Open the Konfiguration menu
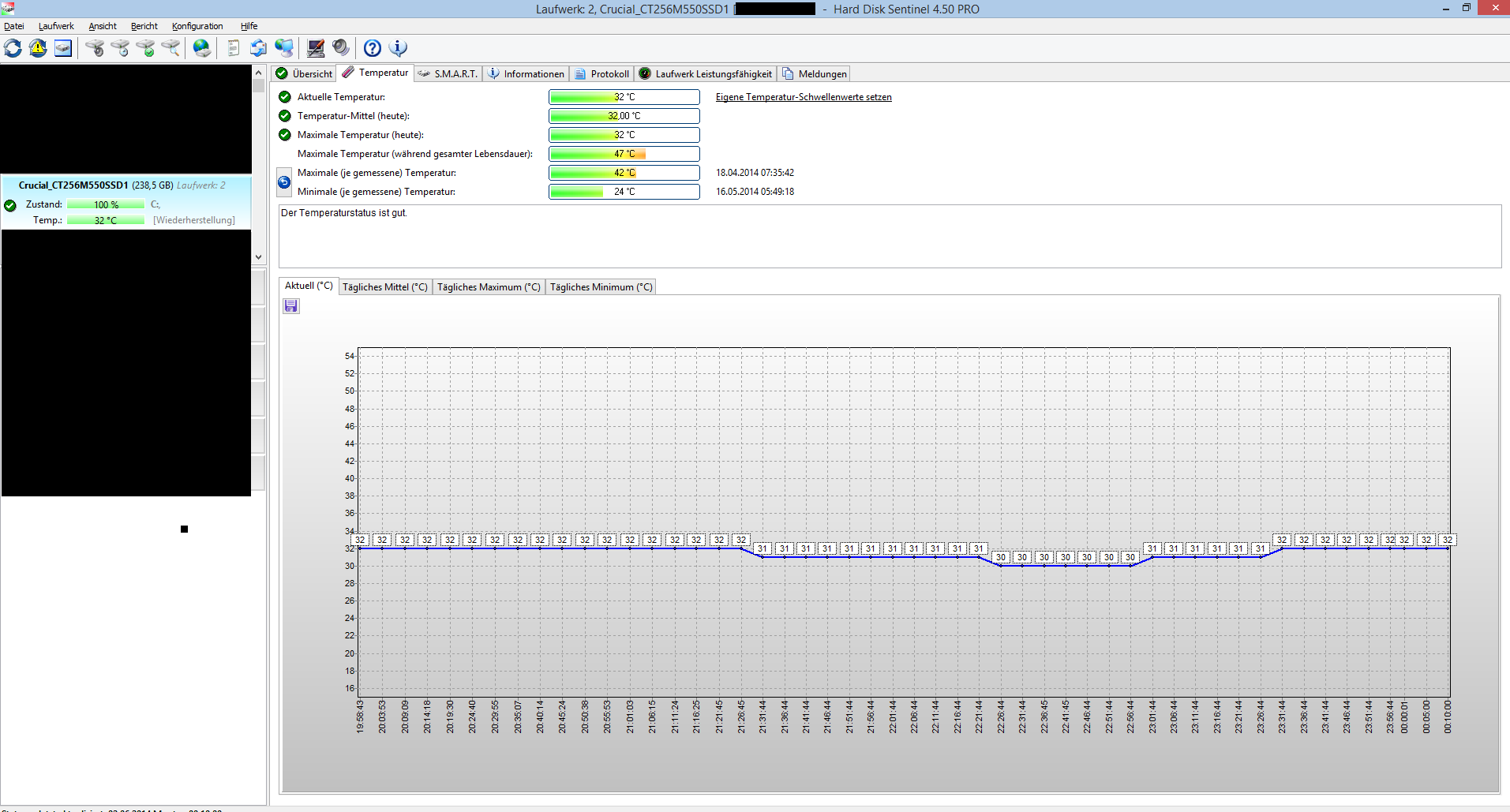The width and height of the screenshot is (1510, 812). (197, 26)
